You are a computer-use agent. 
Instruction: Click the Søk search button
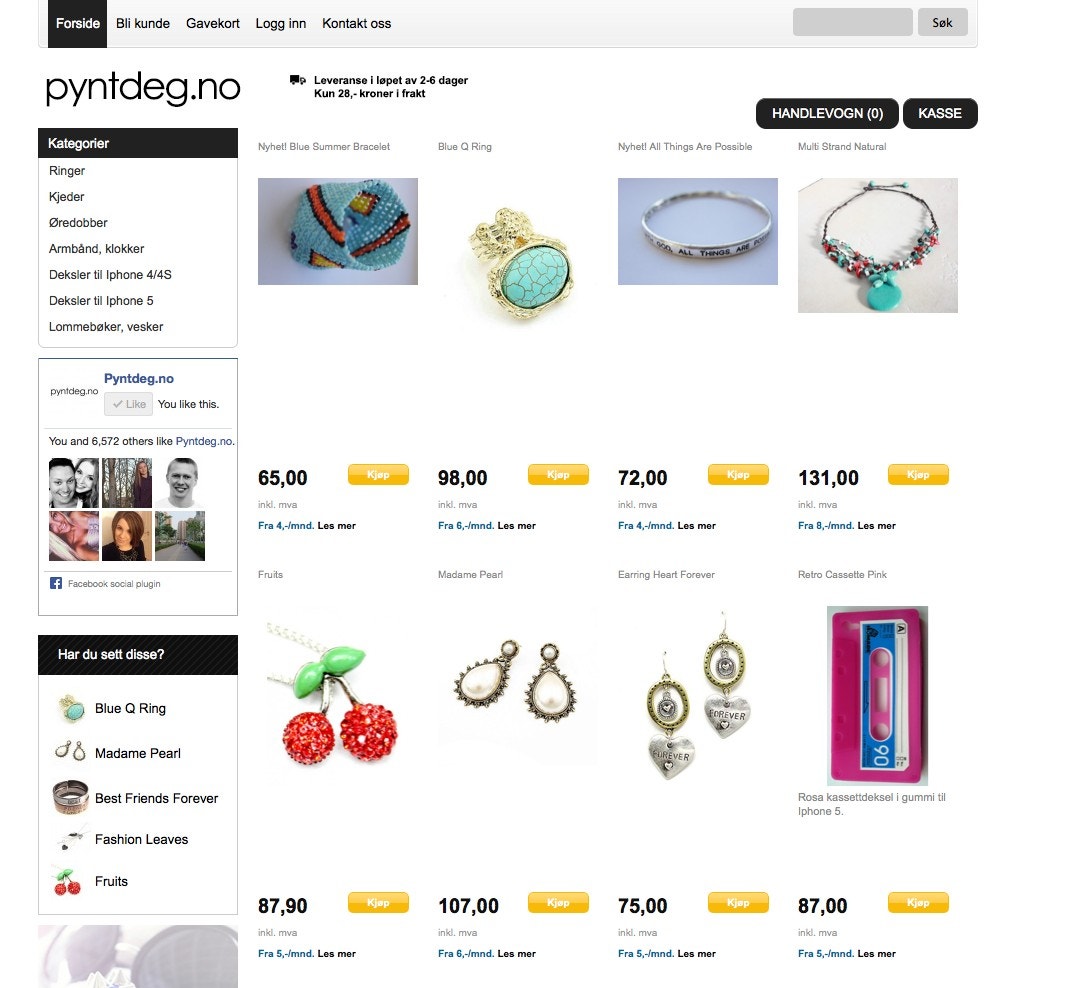tap(942, 22)
